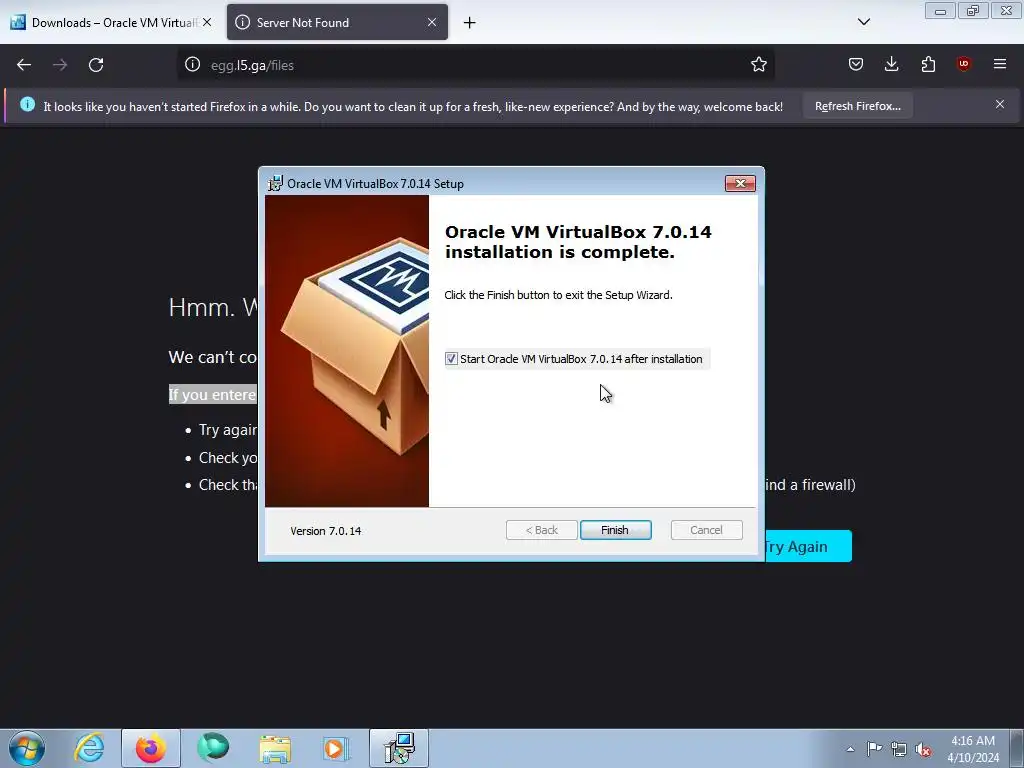
Task: Click the Try Again button on error page
Action: 808,546
